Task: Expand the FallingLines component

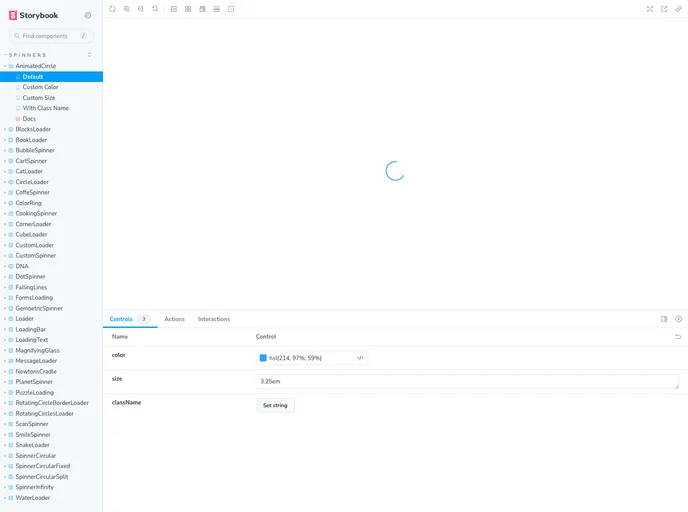Action: 31,287
